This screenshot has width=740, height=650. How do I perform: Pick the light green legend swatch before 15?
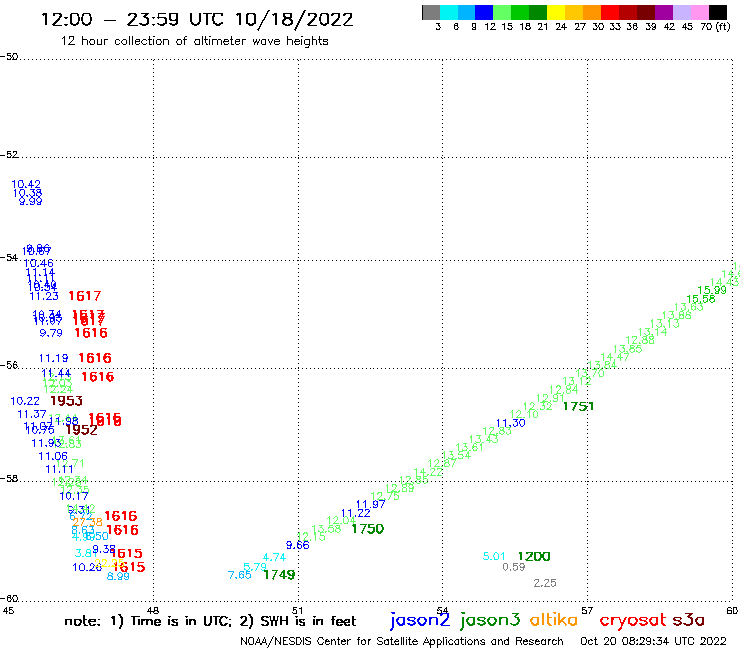point(502,12)
